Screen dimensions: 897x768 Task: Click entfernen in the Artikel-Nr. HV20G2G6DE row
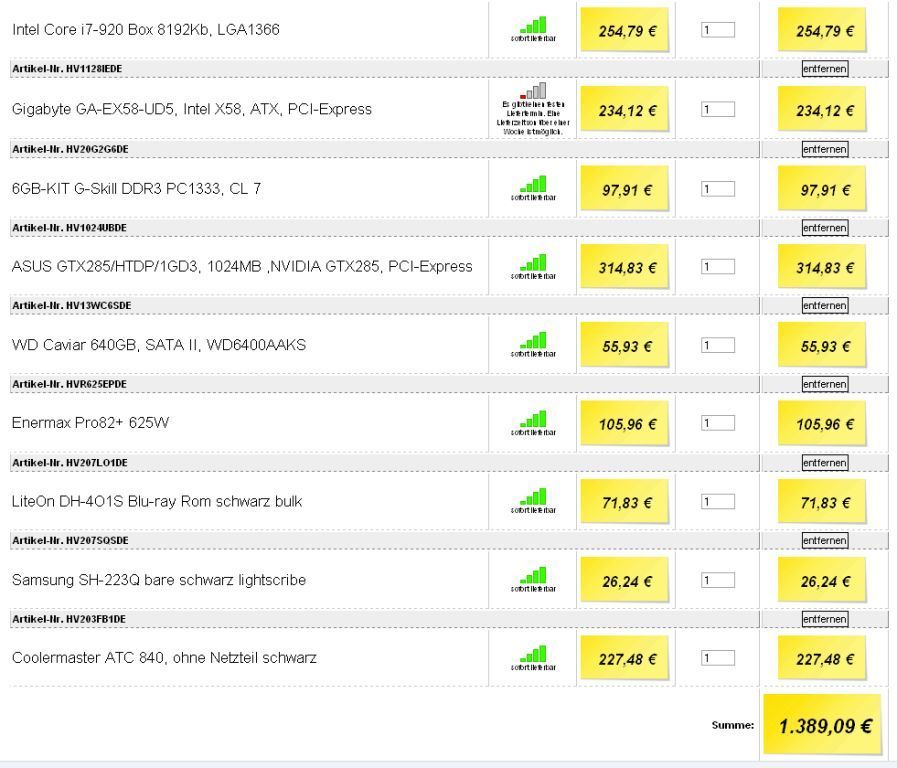tap(824, 149)
